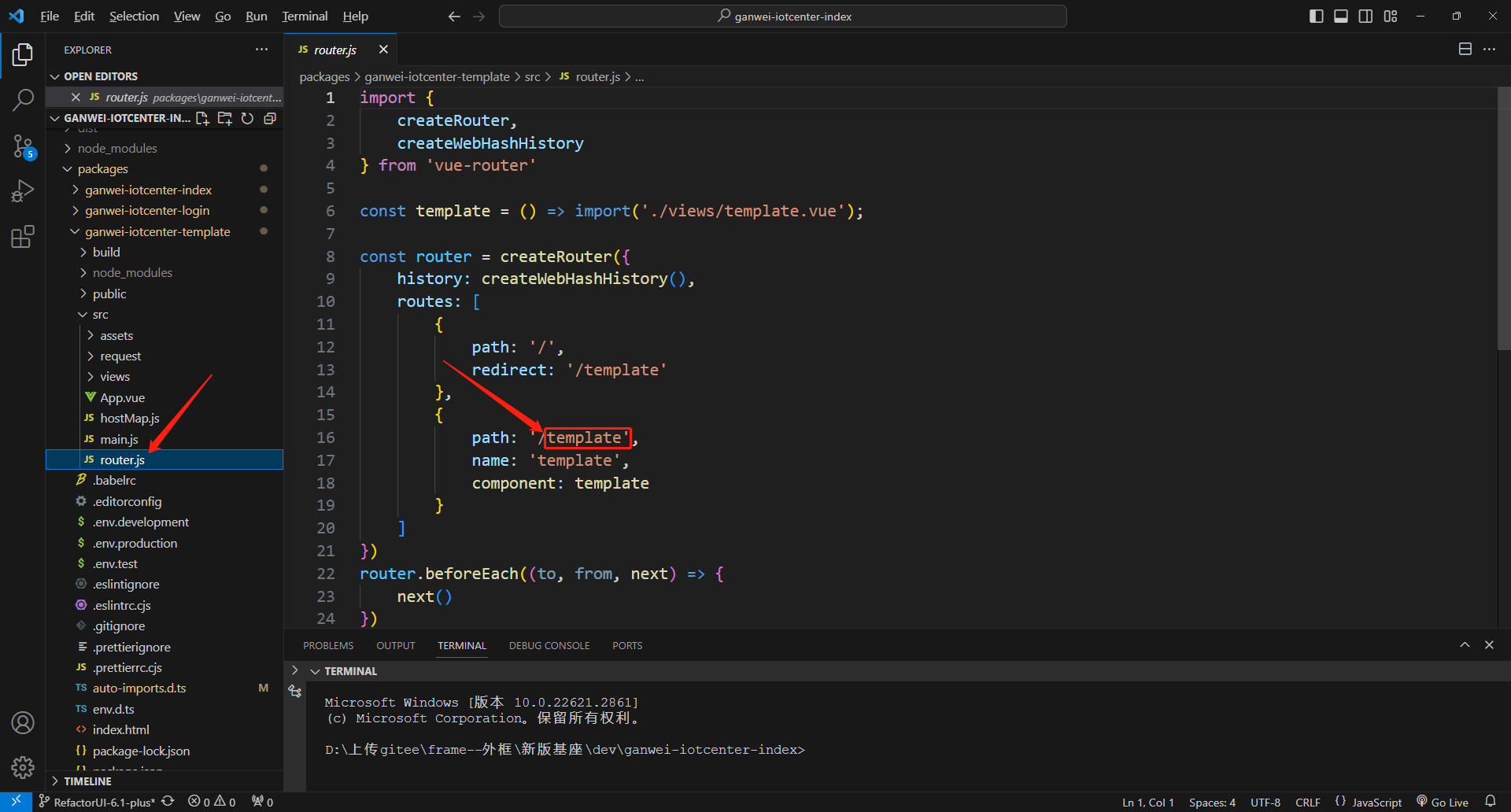1511x812 pixels.
Task: Click the editor vertical scrollbar
Action: (1503, 220)
